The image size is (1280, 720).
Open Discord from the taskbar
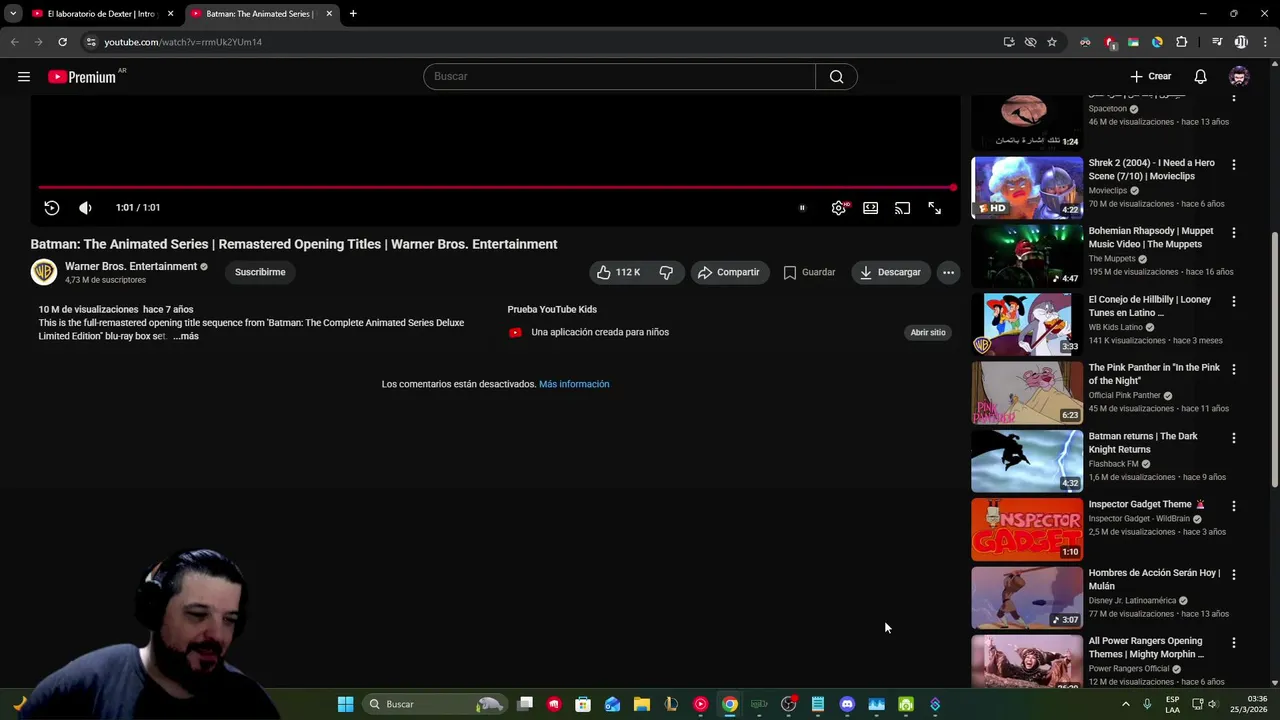click(x=847, y=704)
